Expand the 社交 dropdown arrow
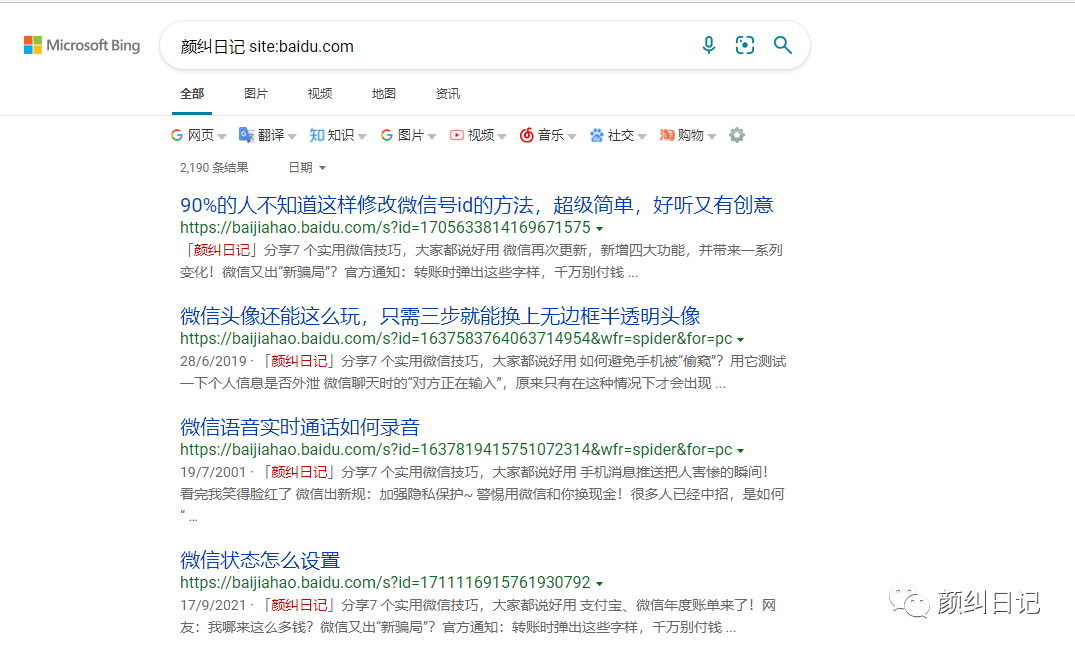The width and height of the screenshot is (1075, 649). (x=642, y=136)
